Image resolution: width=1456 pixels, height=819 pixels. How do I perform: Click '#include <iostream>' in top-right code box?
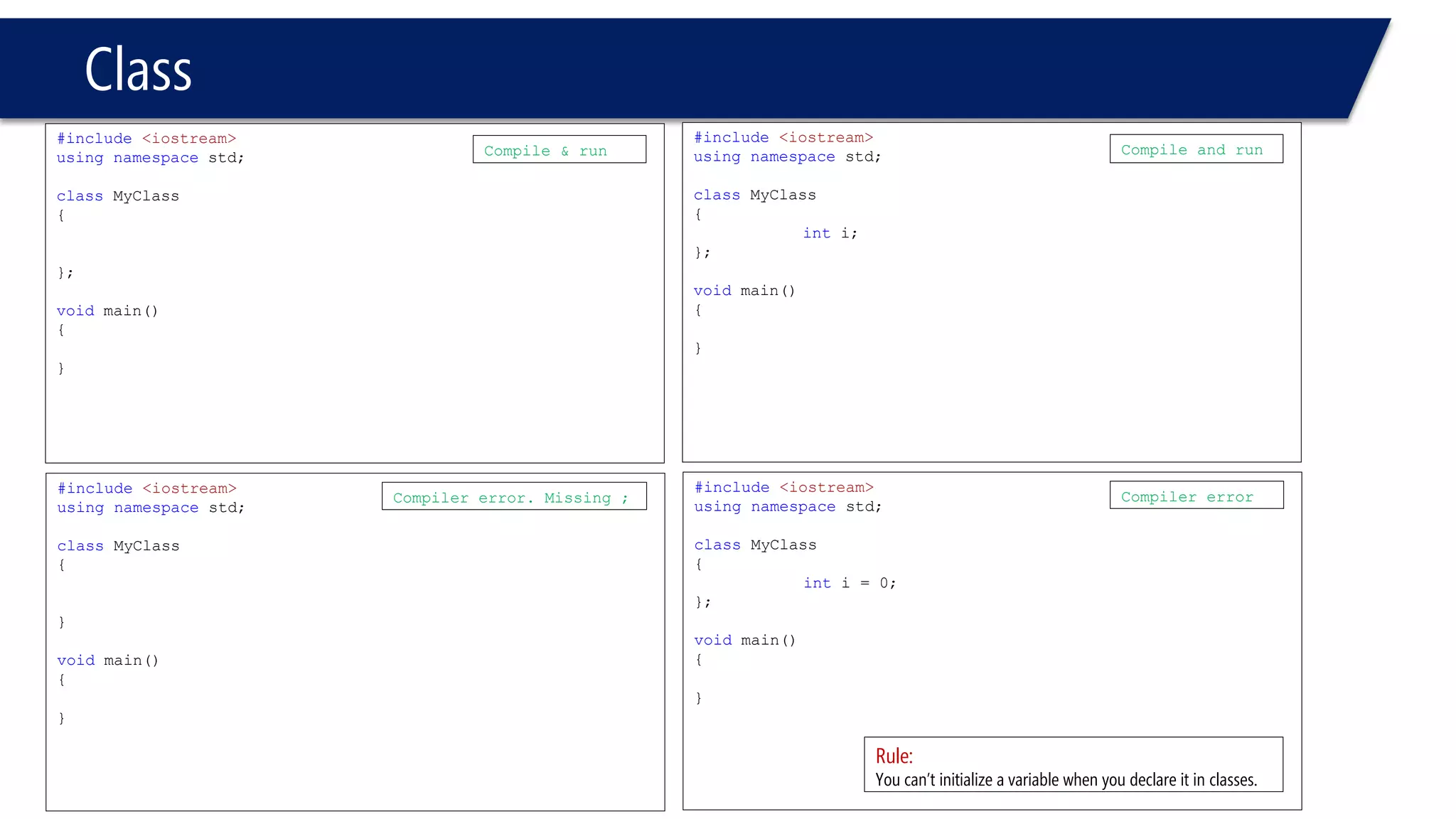coord(783,138)
